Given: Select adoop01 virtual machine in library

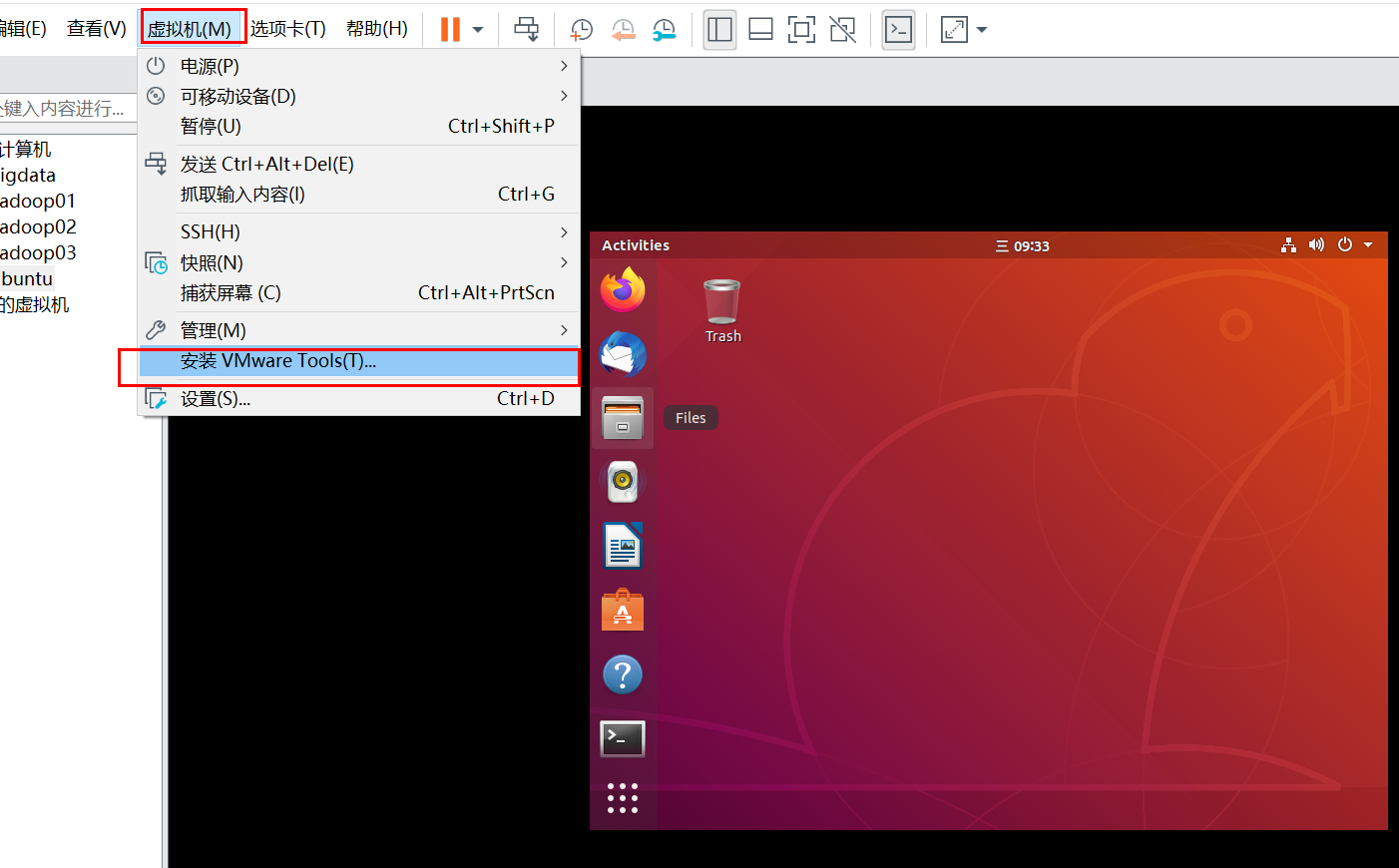Looking at the screenshot, I should coord(38,202).
